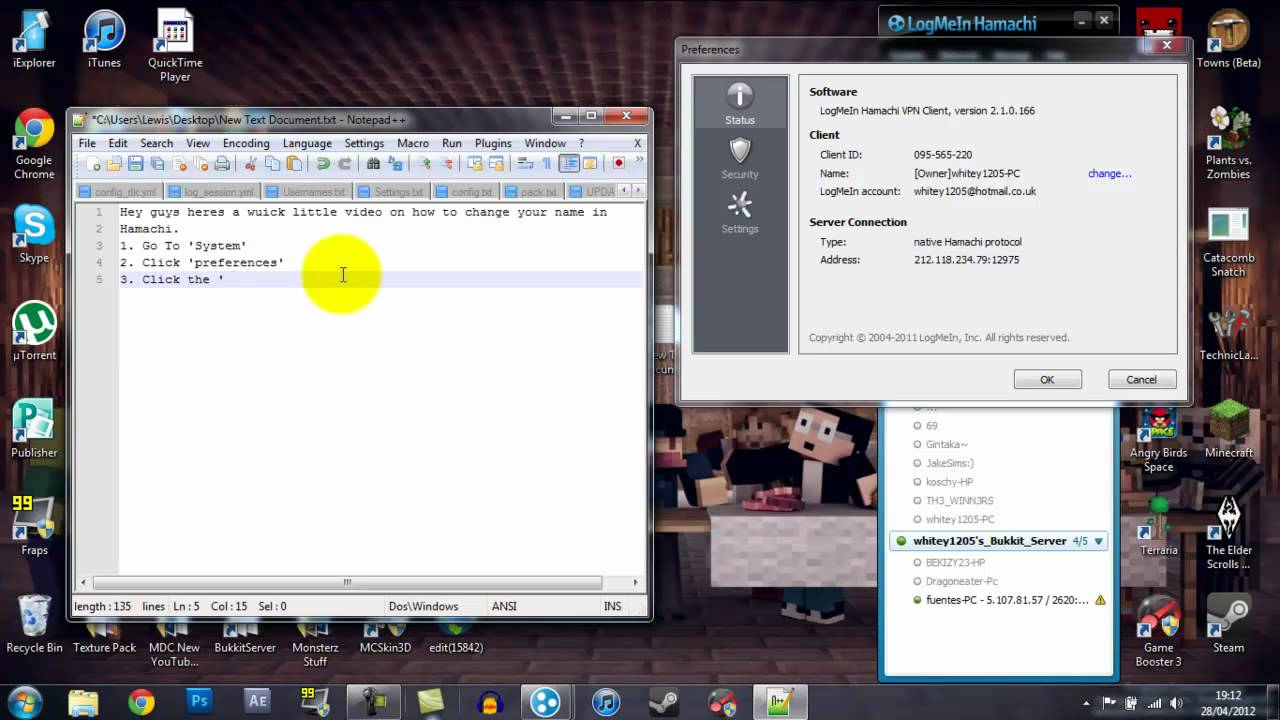Toggle word wrap toolbar icon
Image resolution: width=1280 pixels, height=720 pixels.
(525, 164)
